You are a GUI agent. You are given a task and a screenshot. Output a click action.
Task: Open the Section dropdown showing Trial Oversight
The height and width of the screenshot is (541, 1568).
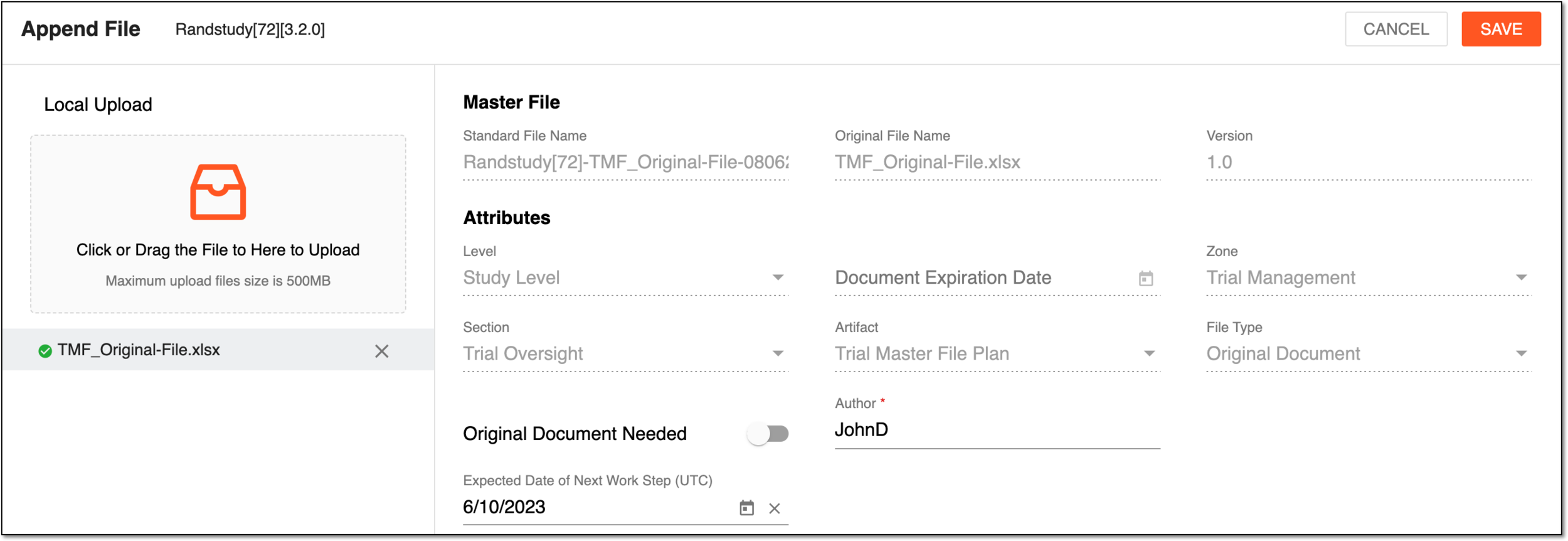coord(625,354)
